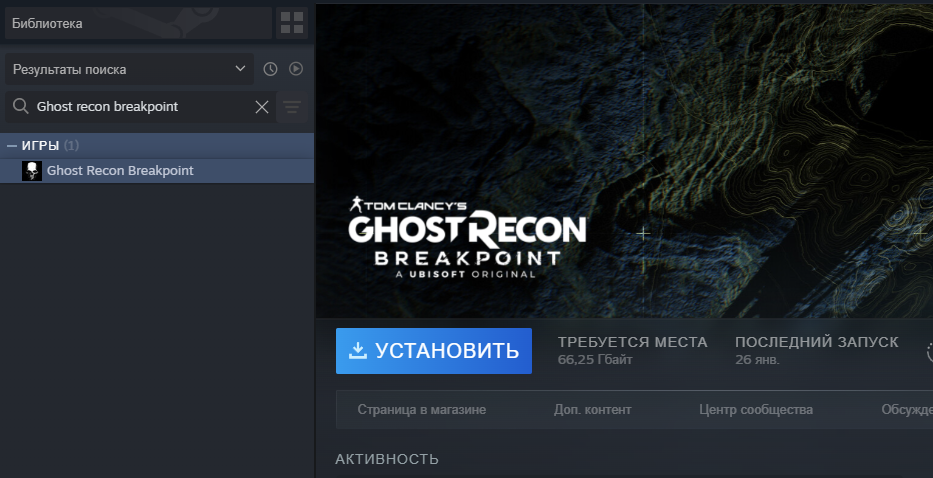Click the Ghost Recon Breakpoint logo banner
The height and width of the screenshot is (478, 933).
pos(467,237)
